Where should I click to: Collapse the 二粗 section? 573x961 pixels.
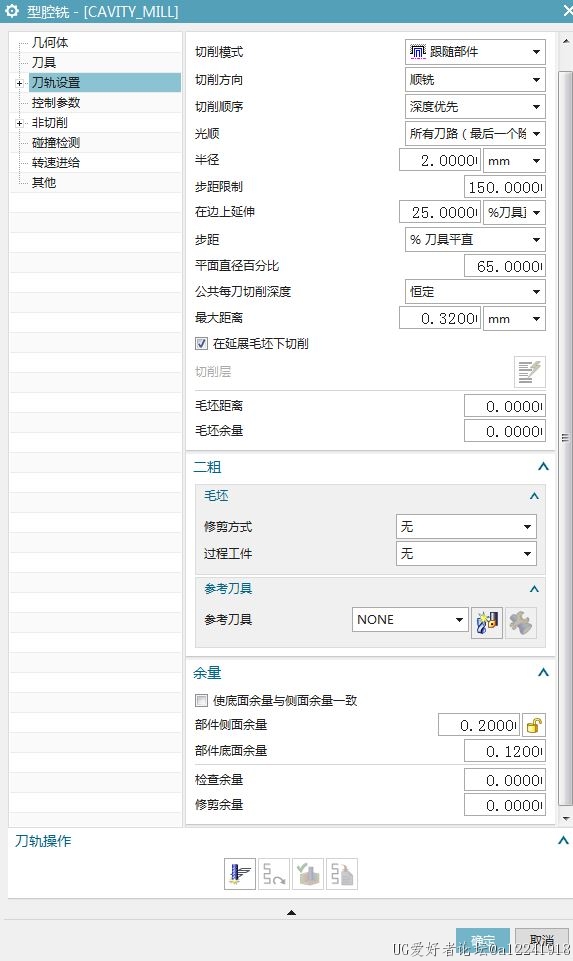(543, 466)
